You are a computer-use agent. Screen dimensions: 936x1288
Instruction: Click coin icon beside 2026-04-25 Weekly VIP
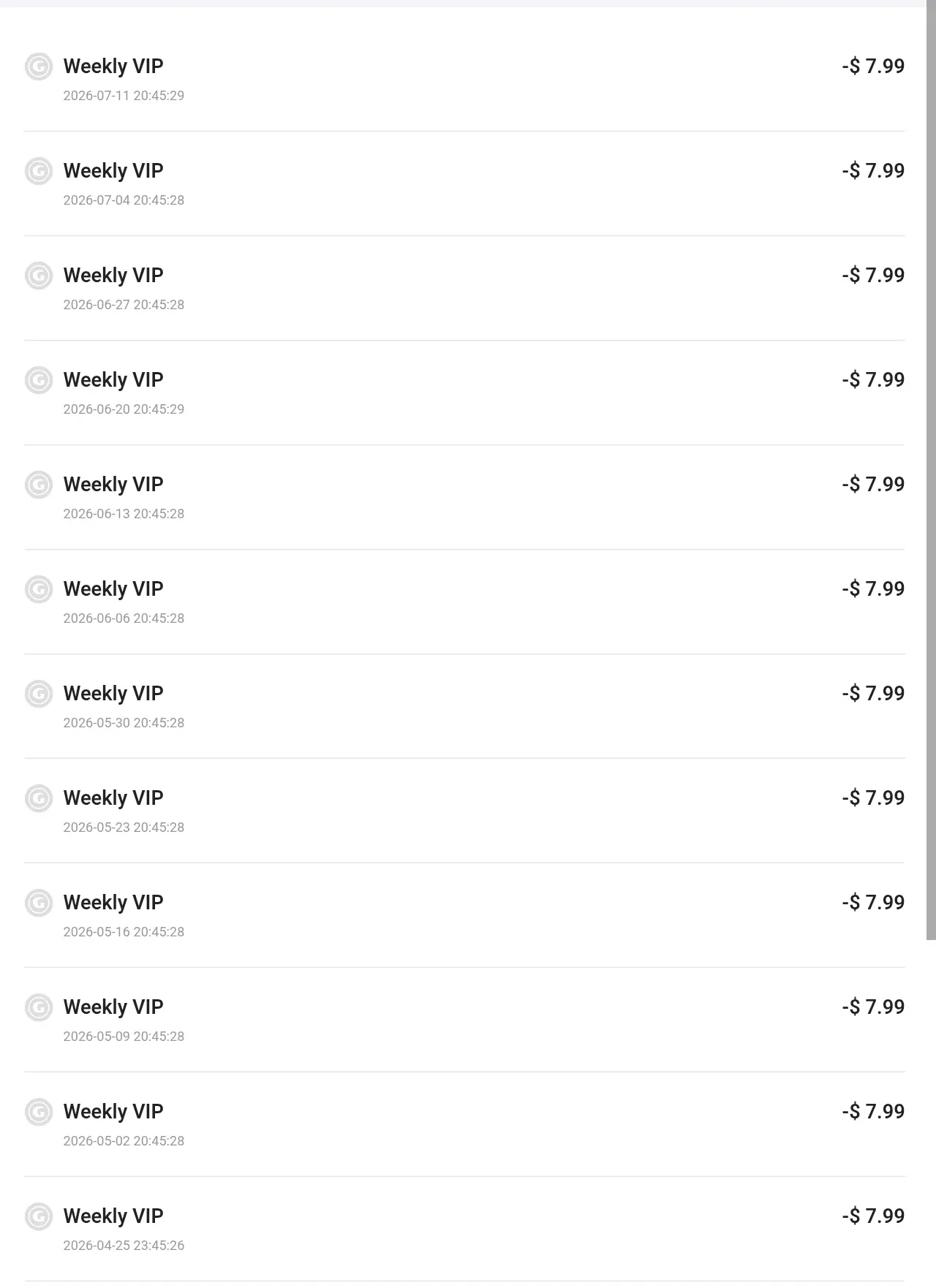click(x=39, y=1216)
